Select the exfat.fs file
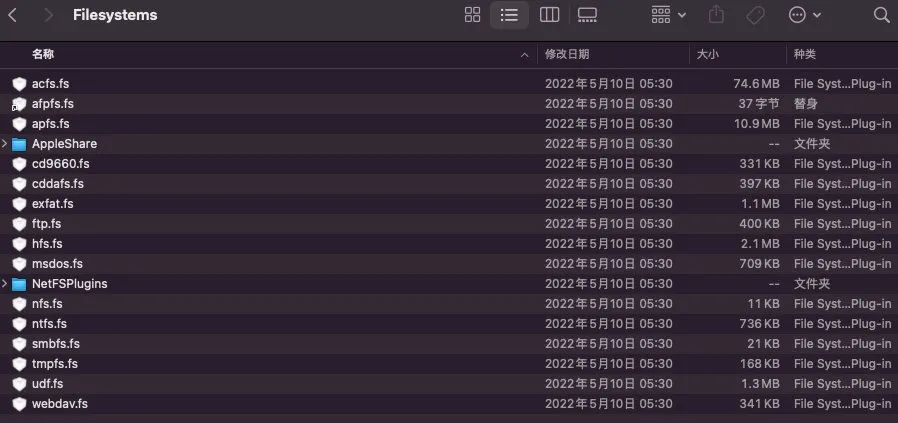The image size is (898, 423). pyautogui.click(x=52, y=204)
